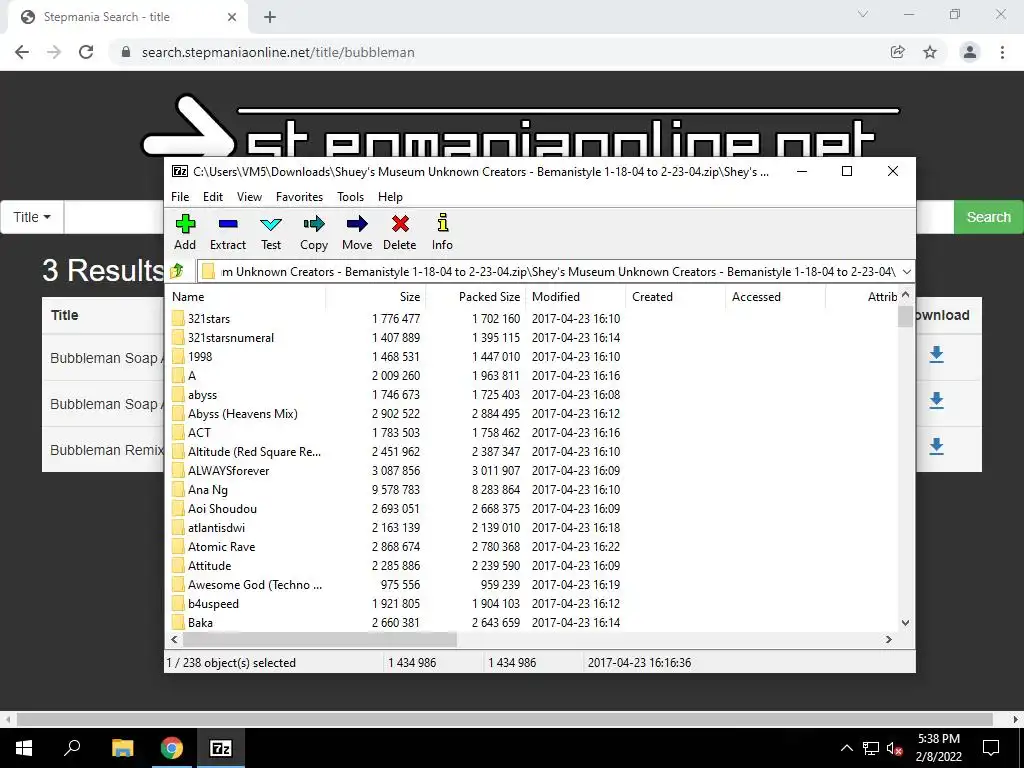Click into the 7-Zip path field
The width and height of the screenshot is (1024, 768).
555,272
